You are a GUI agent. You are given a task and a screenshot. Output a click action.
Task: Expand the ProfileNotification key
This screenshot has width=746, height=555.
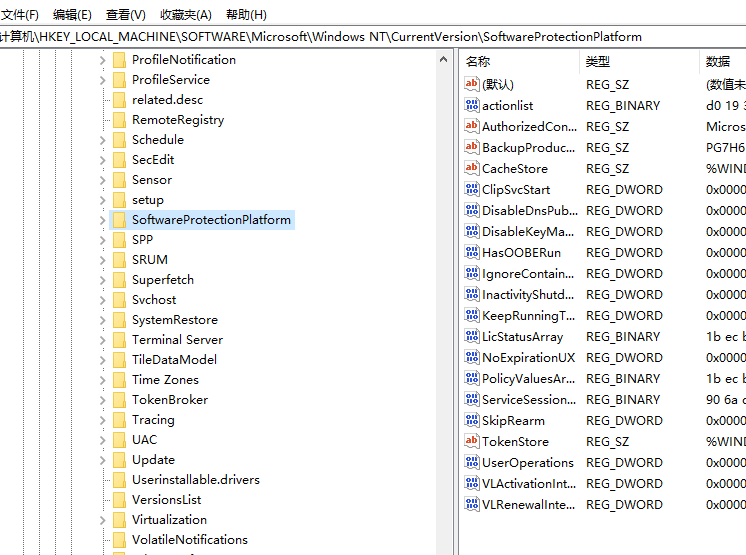[102, 60]
